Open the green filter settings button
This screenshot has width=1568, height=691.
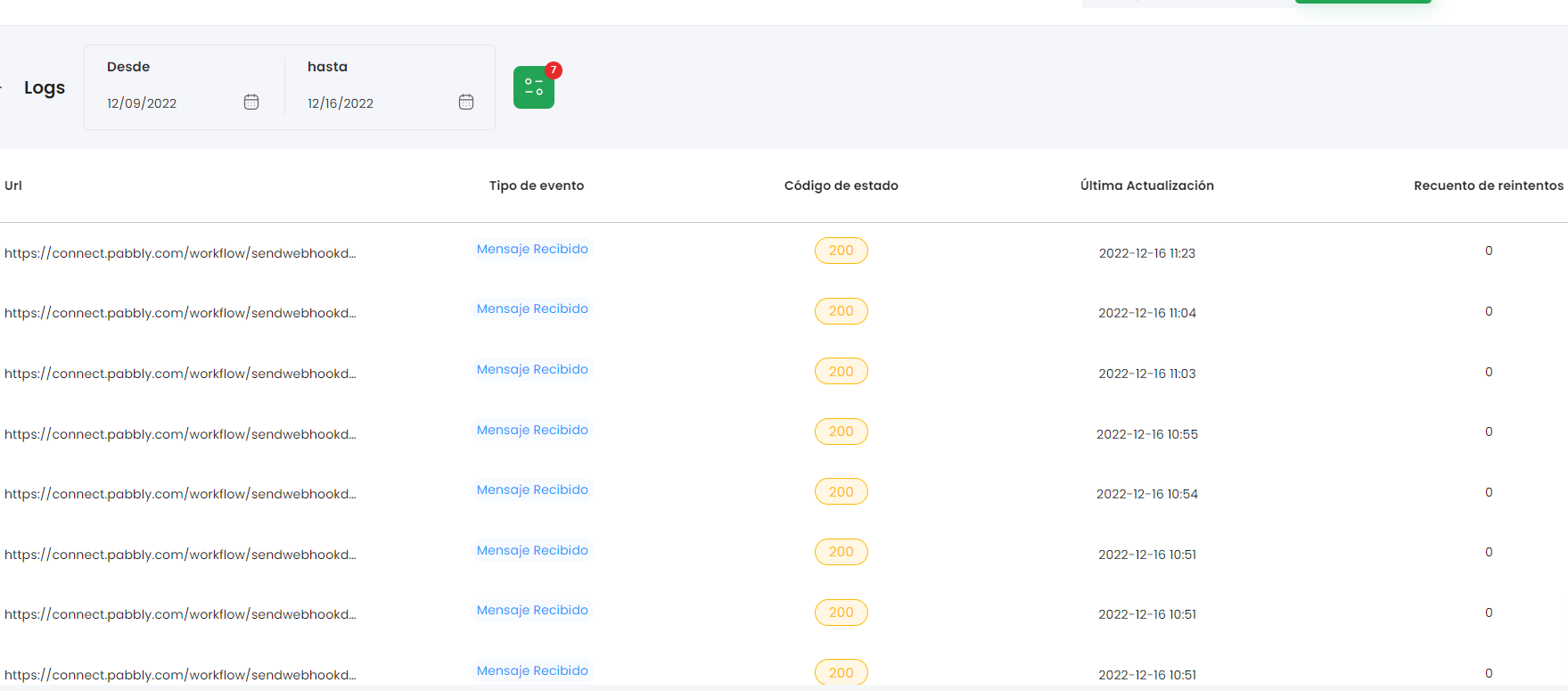[x=533, y=87]
